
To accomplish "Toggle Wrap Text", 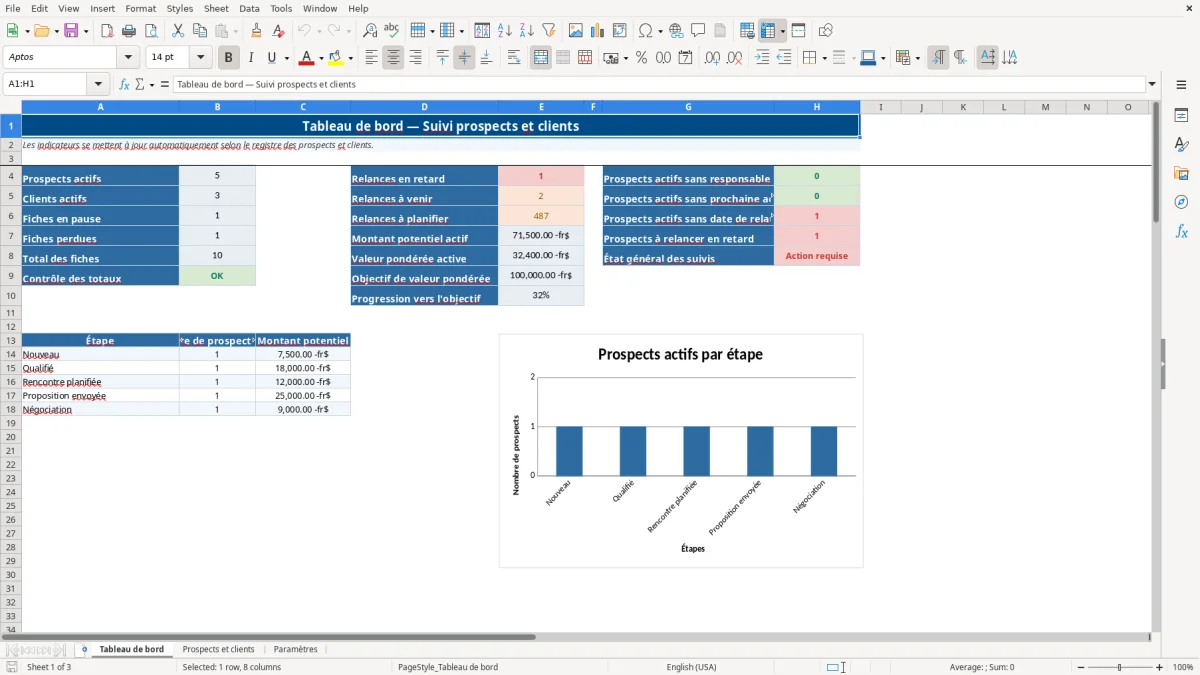I will 514,58.
